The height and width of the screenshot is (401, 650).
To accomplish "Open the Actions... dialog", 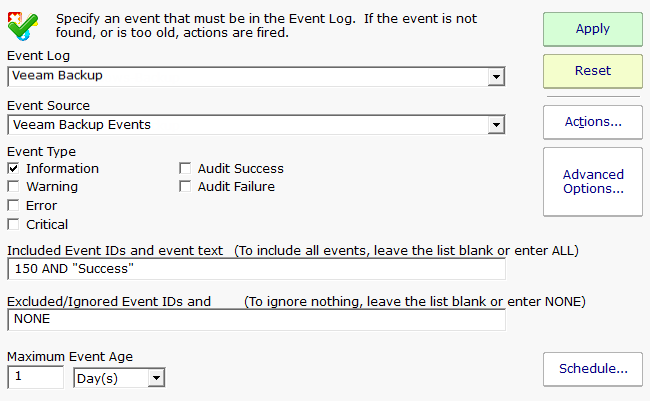I will point(593,122).
